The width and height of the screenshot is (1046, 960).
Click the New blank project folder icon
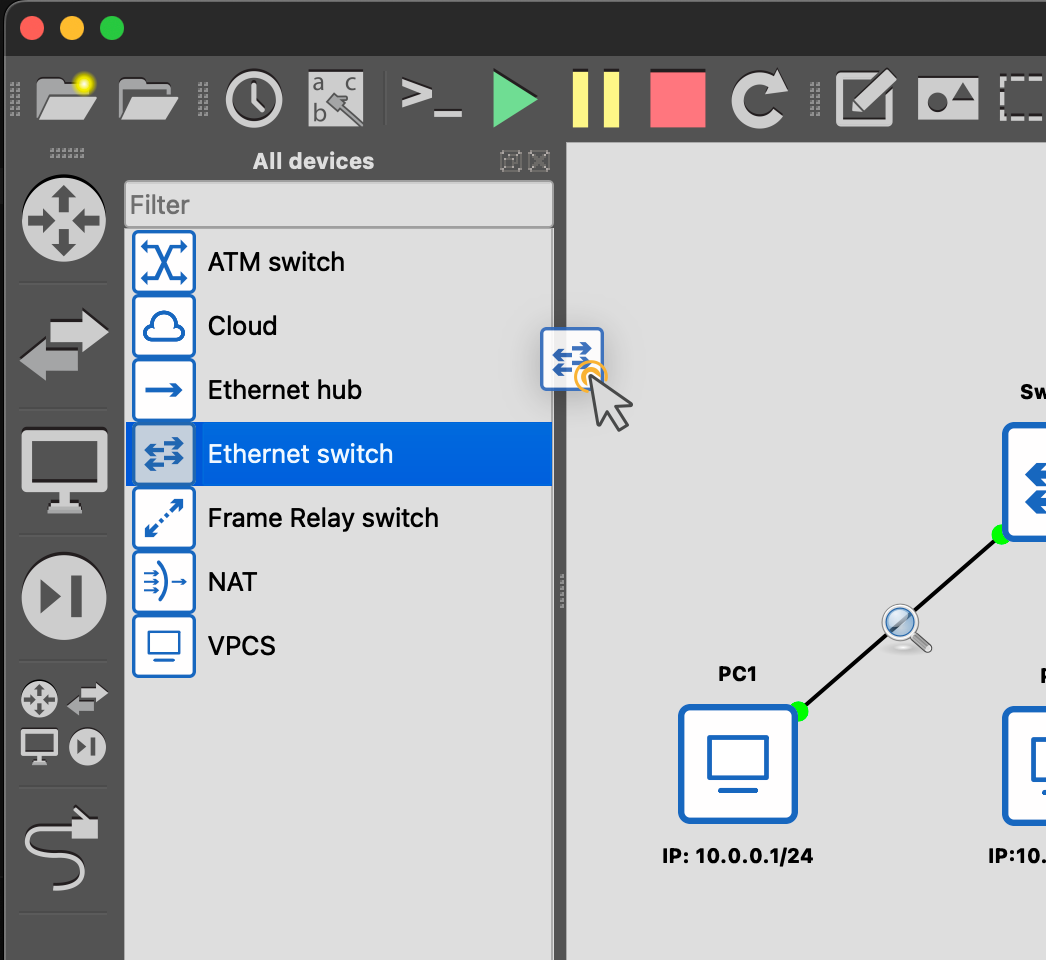[x=65, y=98]
